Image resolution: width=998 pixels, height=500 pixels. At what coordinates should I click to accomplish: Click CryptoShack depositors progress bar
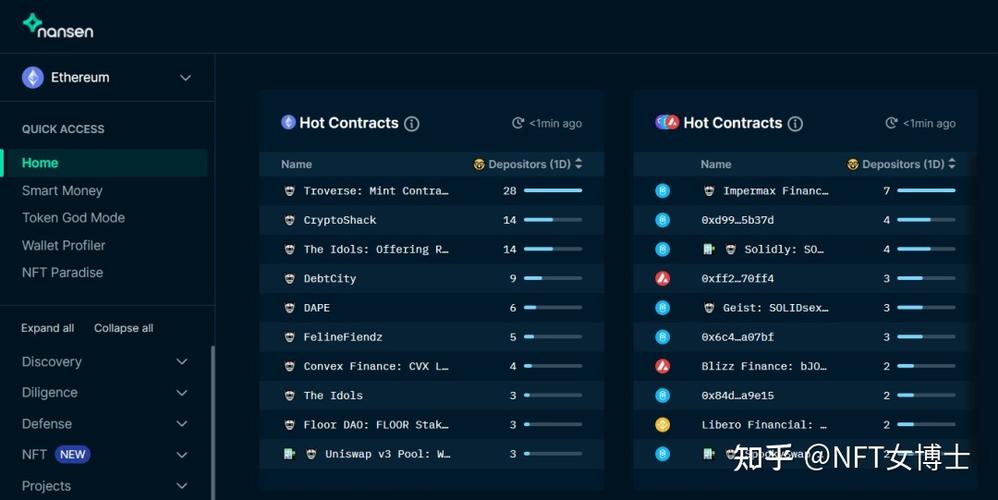click(x=552, y=219)
